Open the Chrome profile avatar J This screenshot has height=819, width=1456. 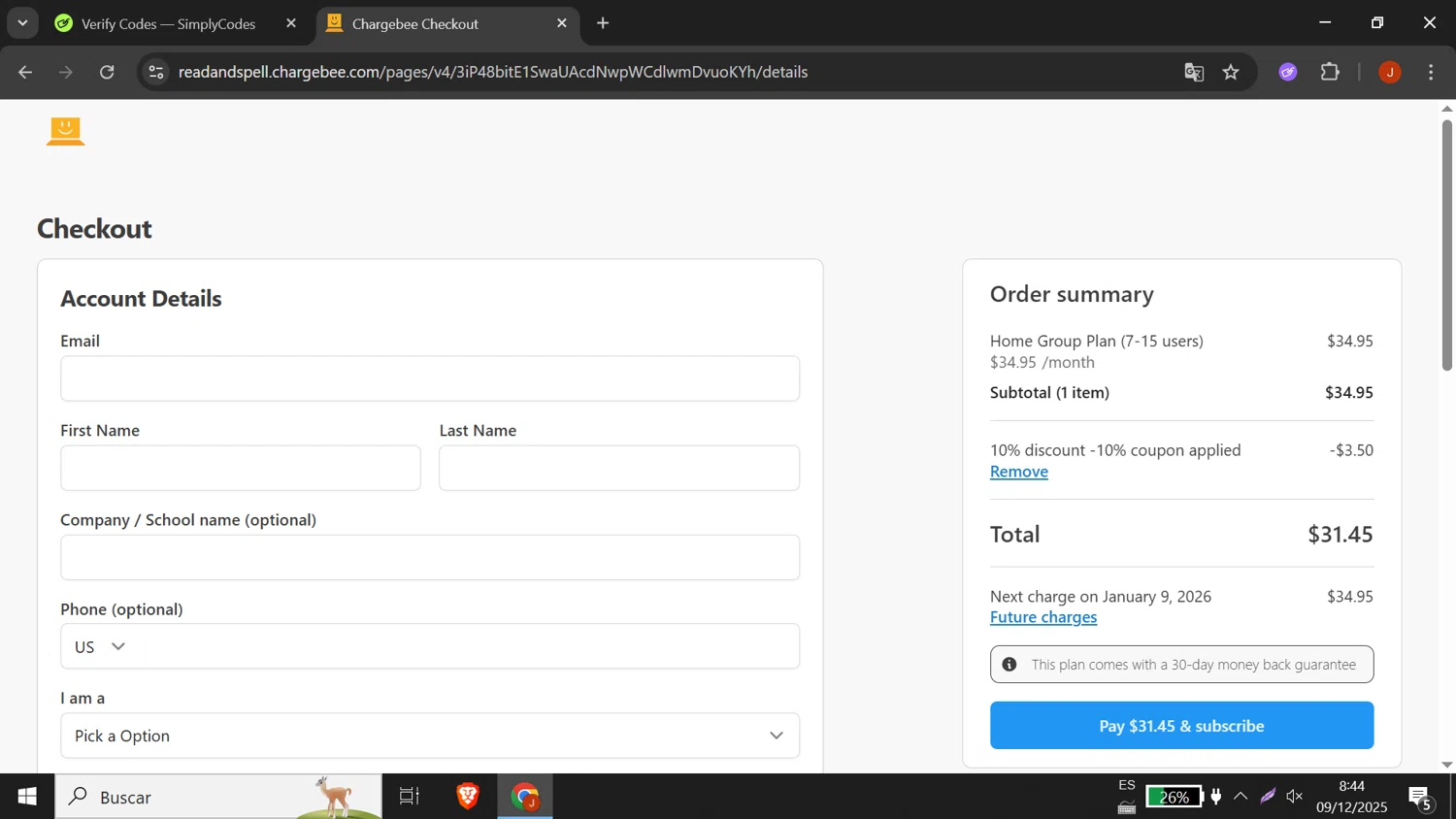tap(1390, 72)
